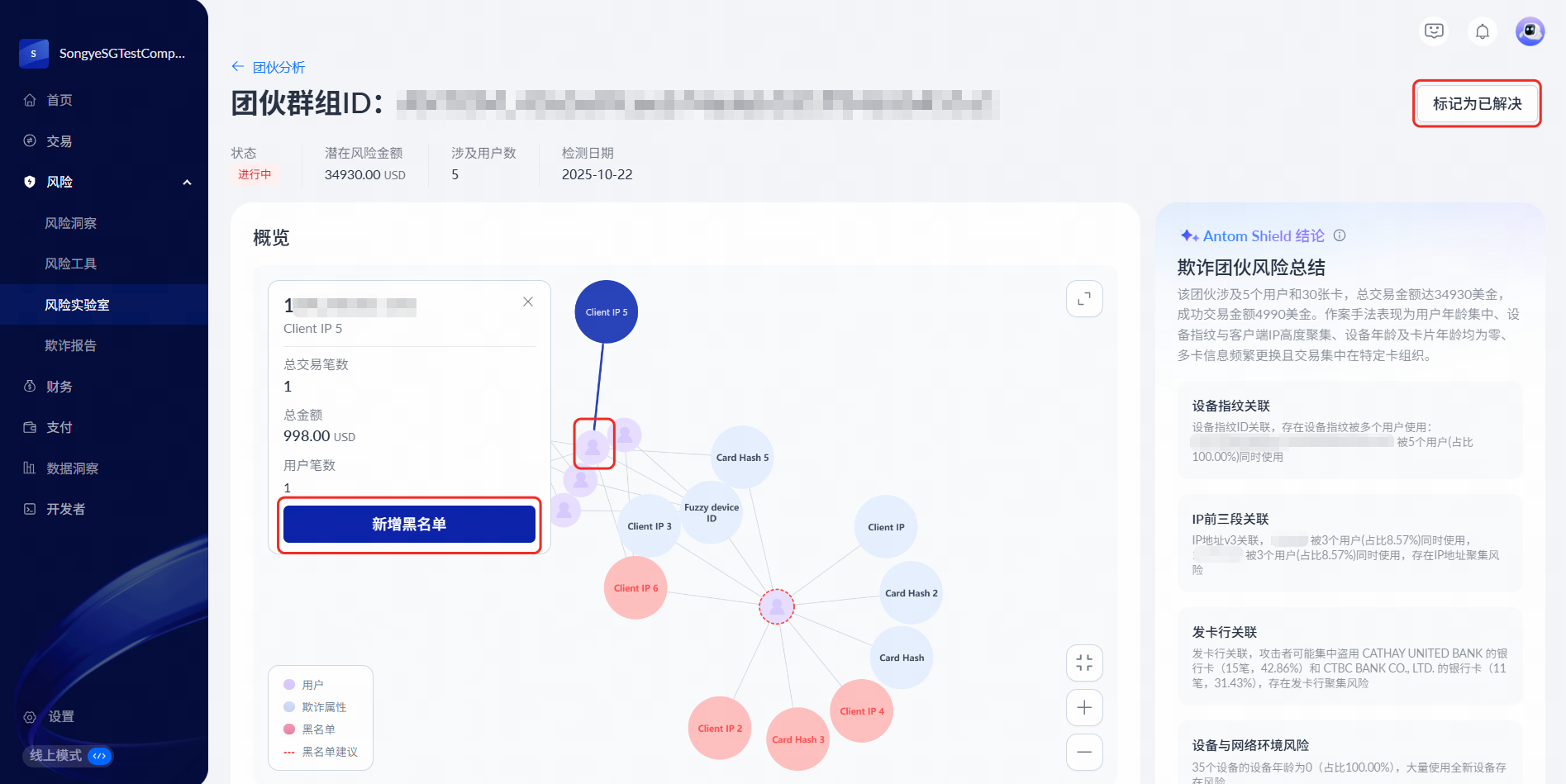The height and width of the screenshot is (784, 1566).
Task: Expand the graph to fullscreen
Action: [x=1084, y=299]
